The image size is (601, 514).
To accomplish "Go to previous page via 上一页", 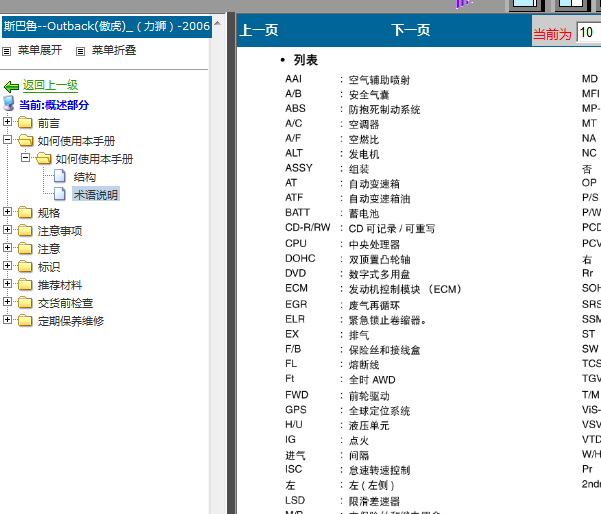I will tap(259, 31).
